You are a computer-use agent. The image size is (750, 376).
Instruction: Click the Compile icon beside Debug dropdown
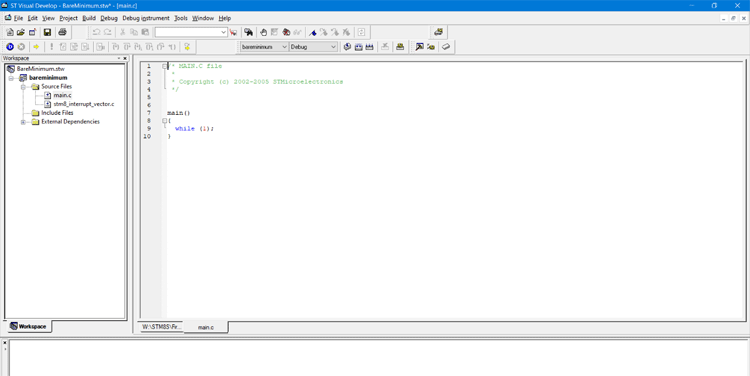pos(347,47)
